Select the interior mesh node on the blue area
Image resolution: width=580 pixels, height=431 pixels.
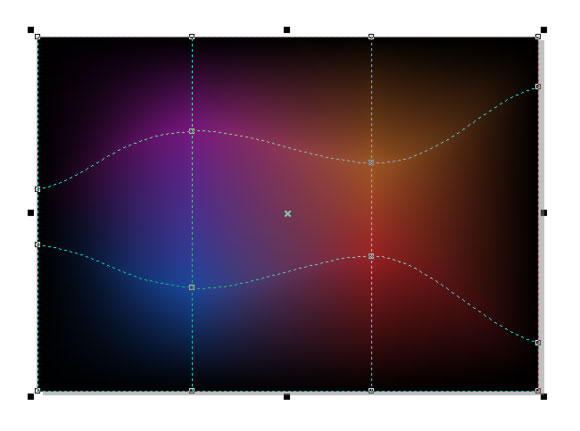192,287
